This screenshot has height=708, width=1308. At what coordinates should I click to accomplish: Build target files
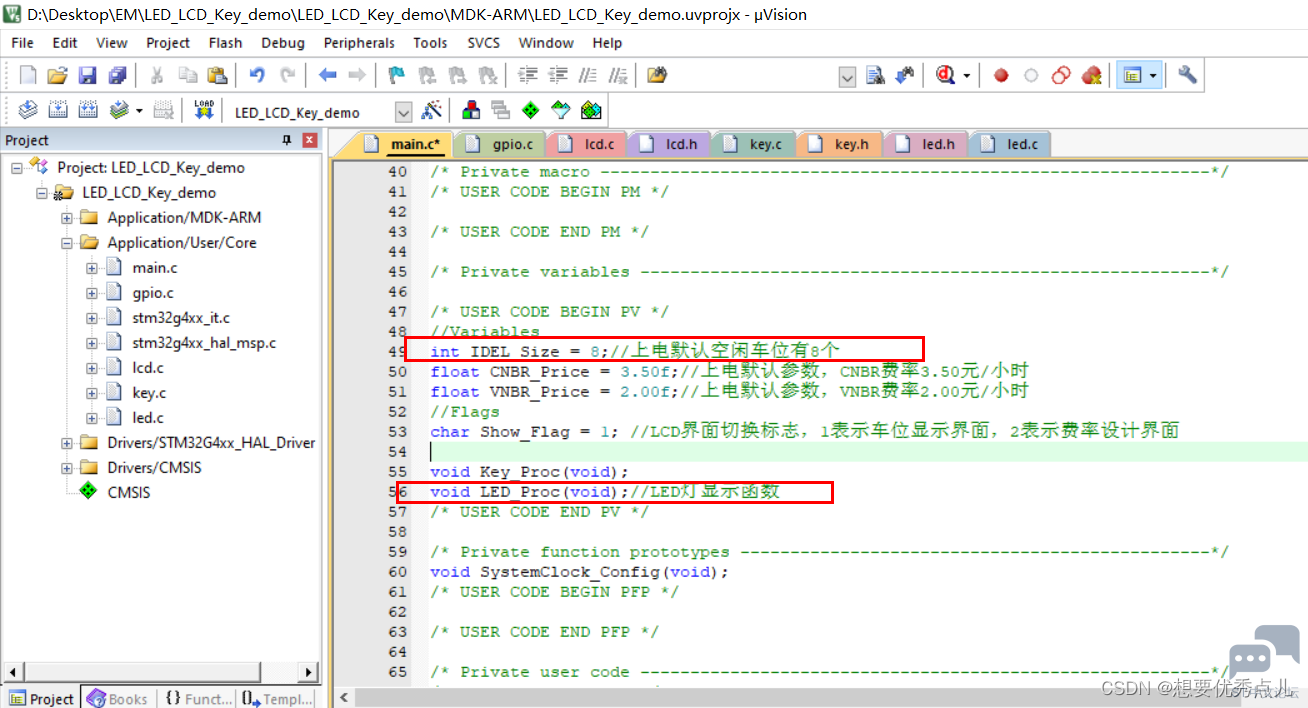point(58,110)
